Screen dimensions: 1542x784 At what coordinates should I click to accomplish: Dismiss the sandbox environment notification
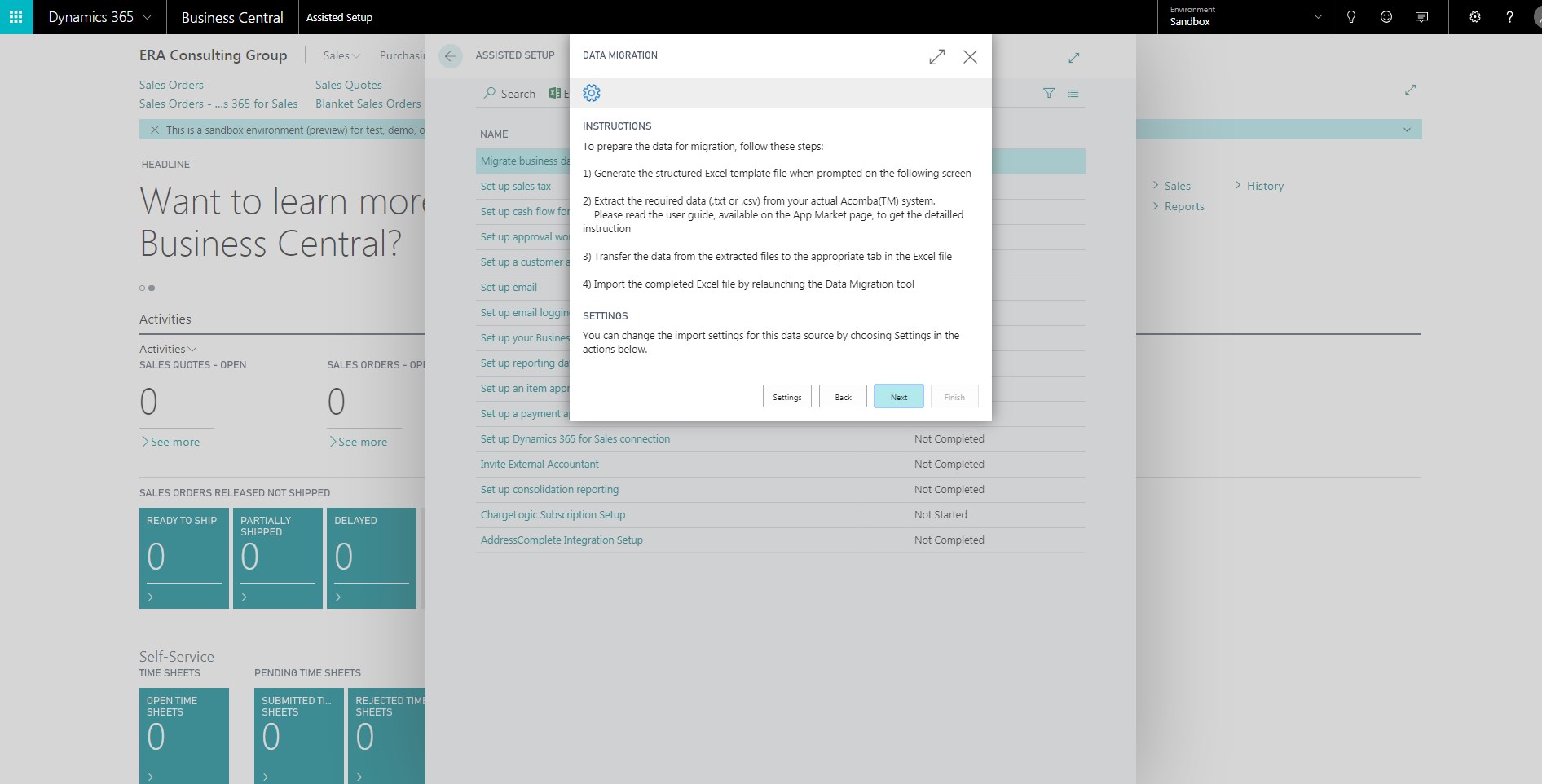coord(155,130)
